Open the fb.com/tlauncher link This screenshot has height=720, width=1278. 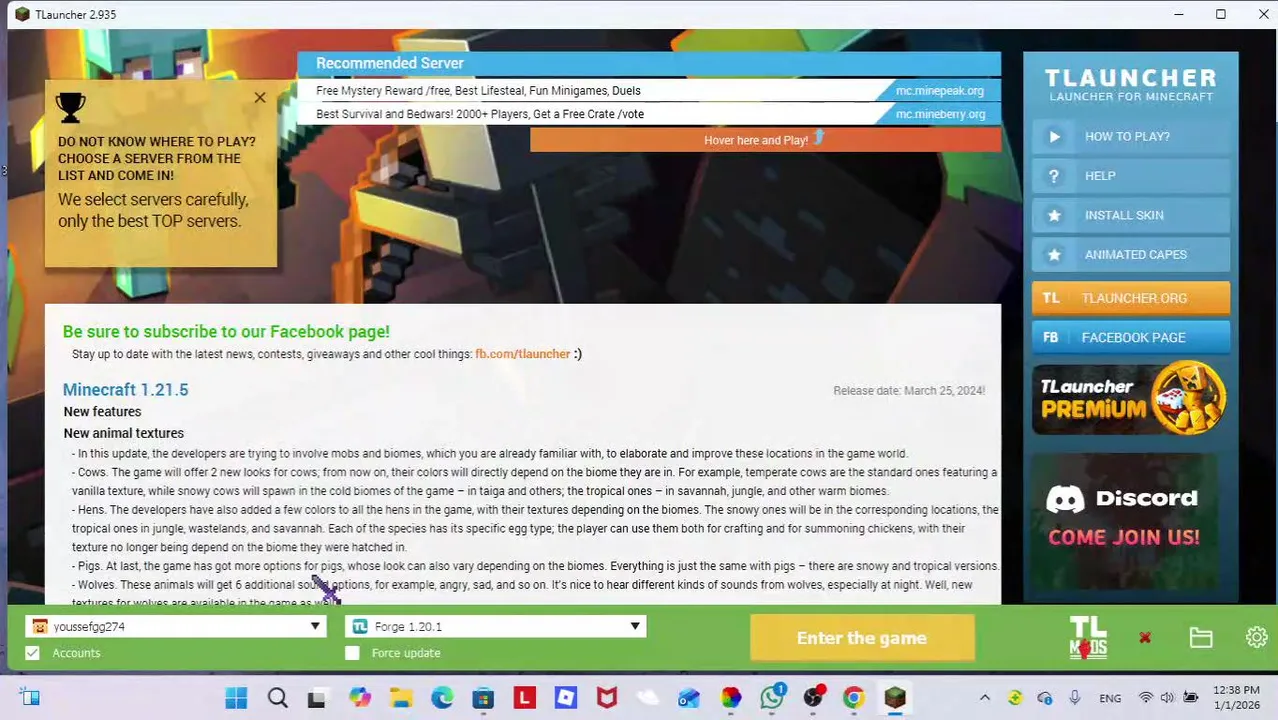click(522, 354)
